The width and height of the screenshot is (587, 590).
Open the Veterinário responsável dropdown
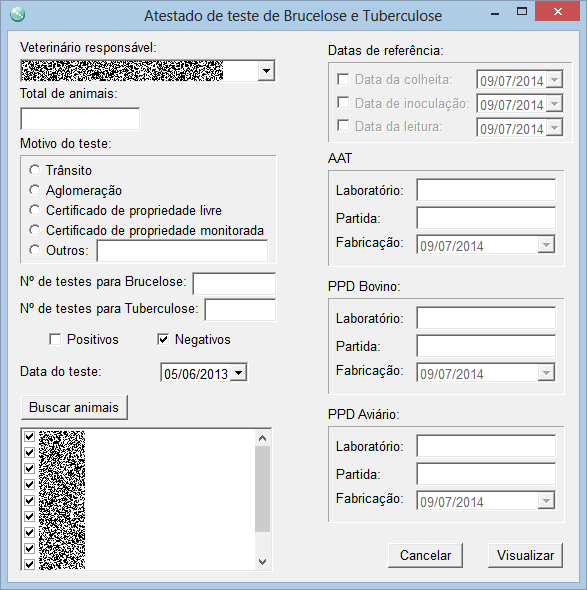coord(266,71)
